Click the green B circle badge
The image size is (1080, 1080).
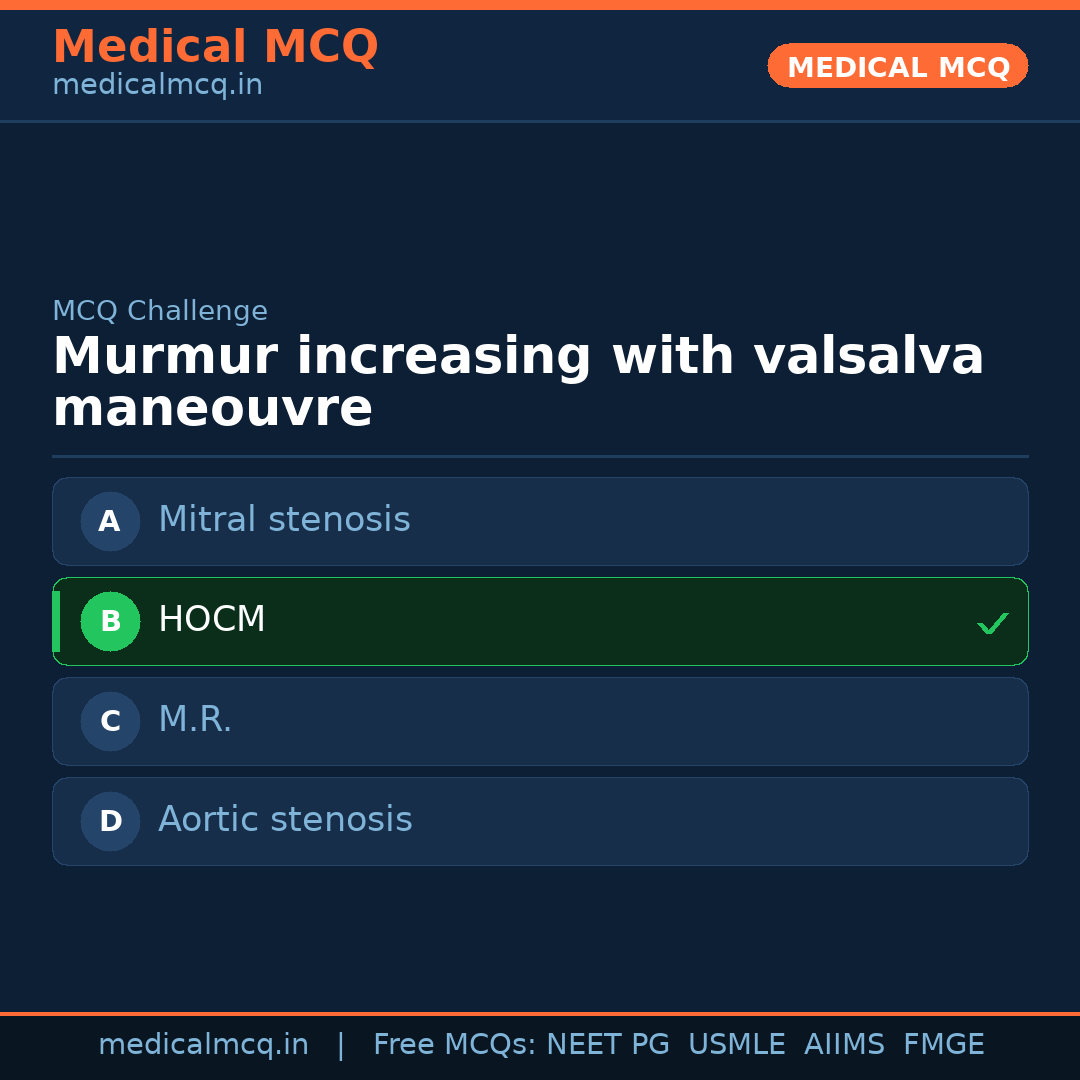click(x=110, y=621)
